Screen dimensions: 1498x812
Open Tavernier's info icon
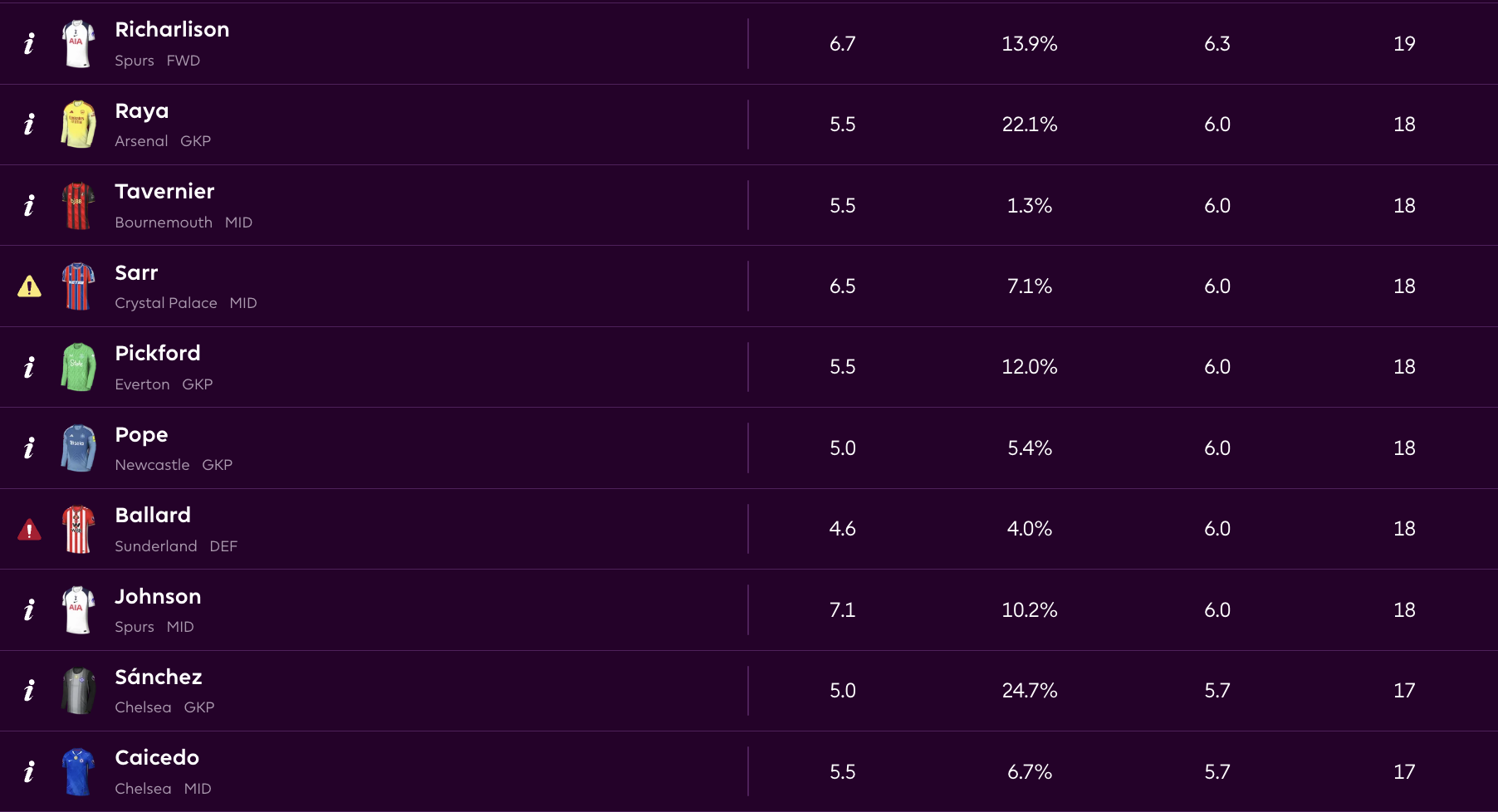(x=29, y=205)
